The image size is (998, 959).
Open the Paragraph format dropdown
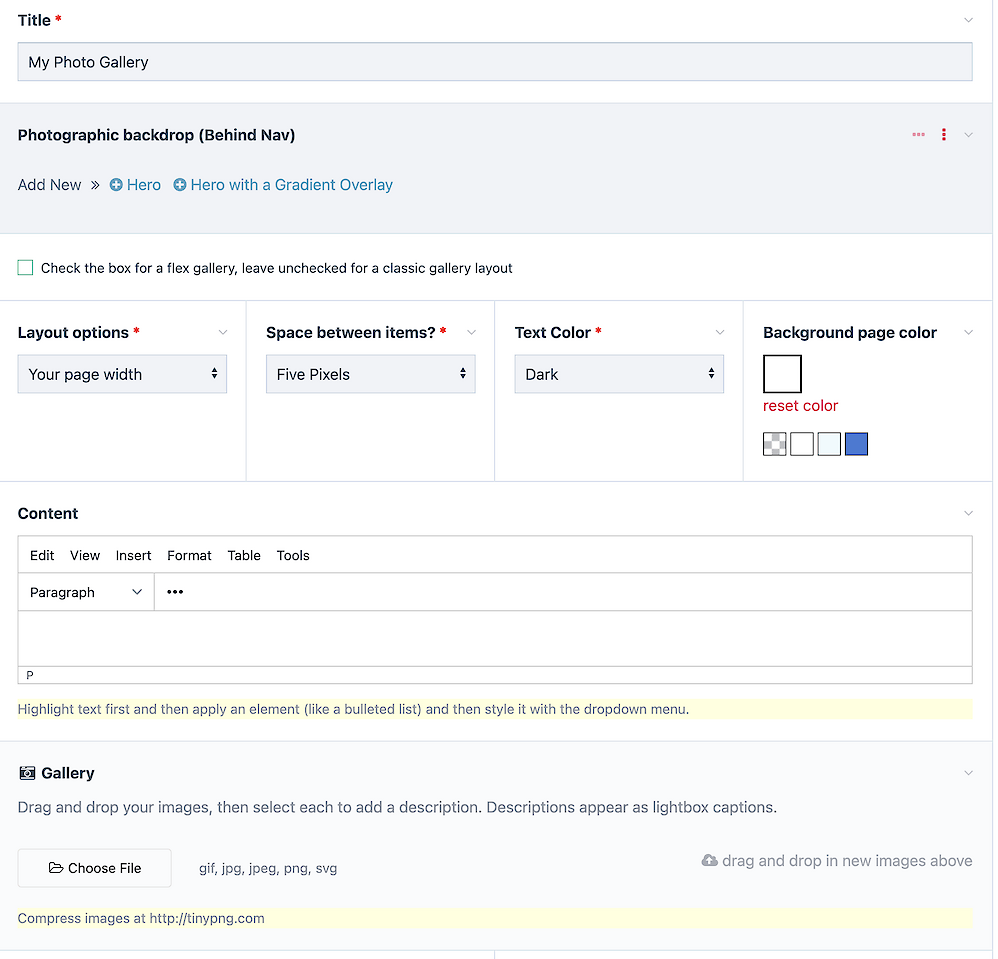click(x=86, y=592)
